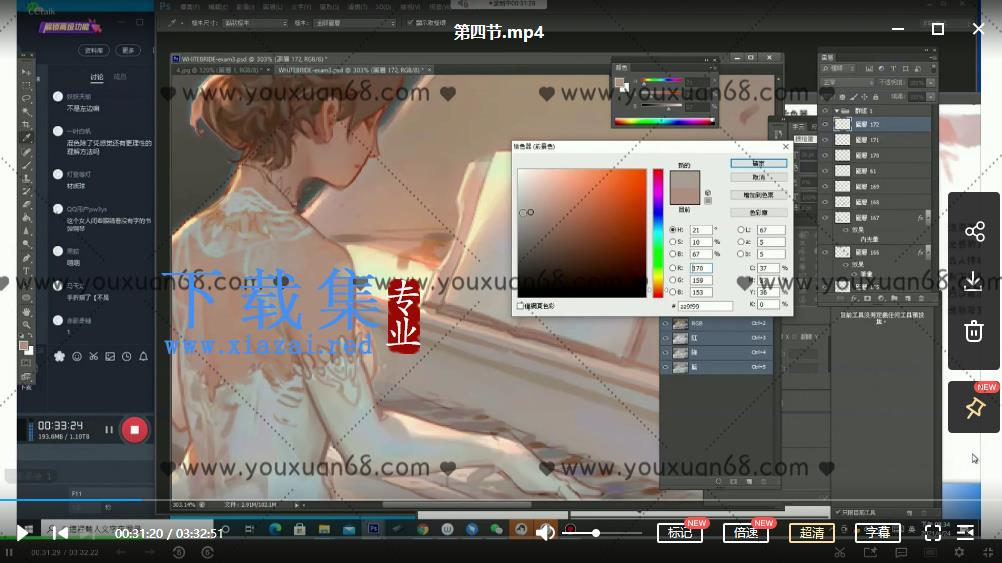Open the playlist icon in player bar
Viewport: 1002px width, 563px height.
pyautogui.click(x=966, y=532)
